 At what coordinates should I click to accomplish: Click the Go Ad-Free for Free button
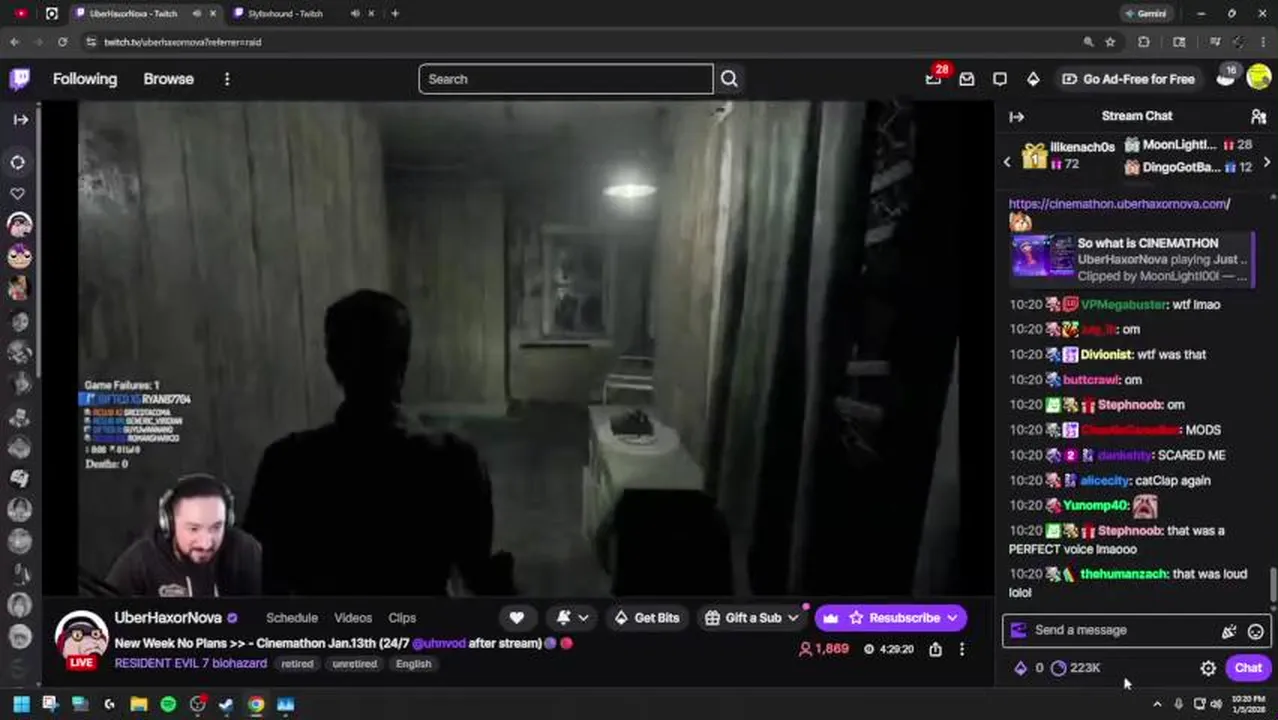[x=1128, y=79]
